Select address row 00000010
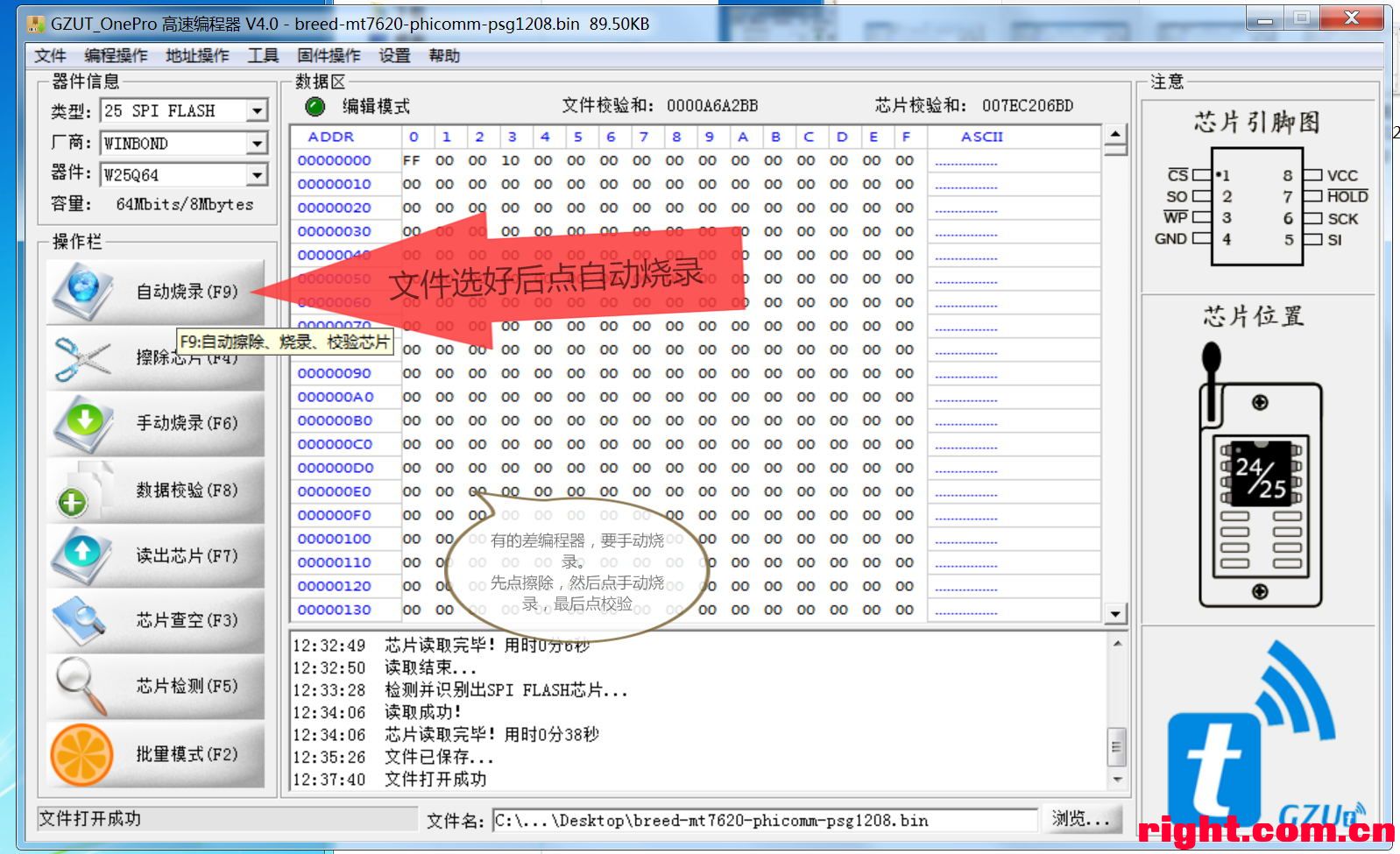 point(334,184)
